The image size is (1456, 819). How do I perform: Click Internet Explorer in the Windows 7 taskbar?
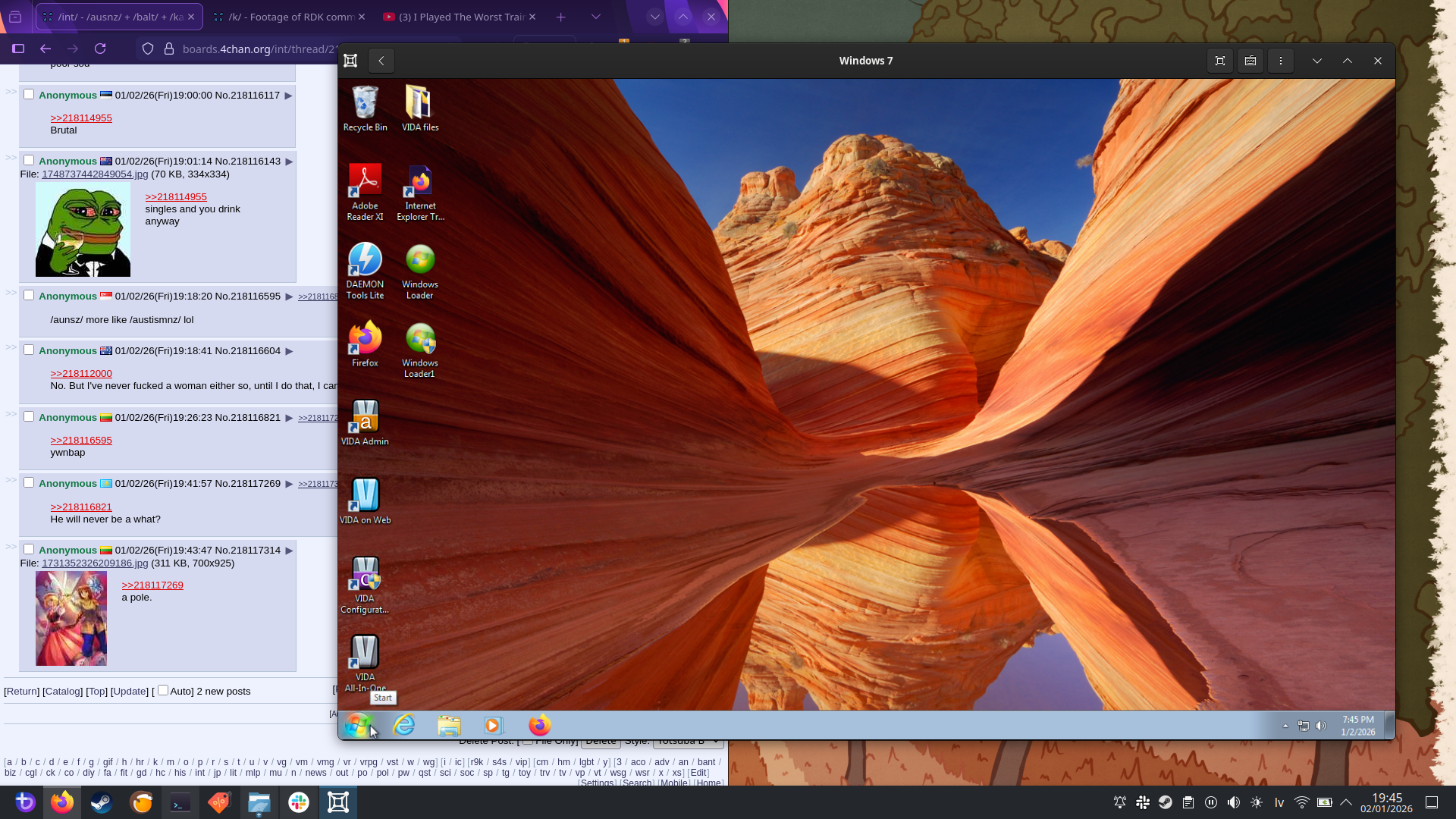(404, 726)
